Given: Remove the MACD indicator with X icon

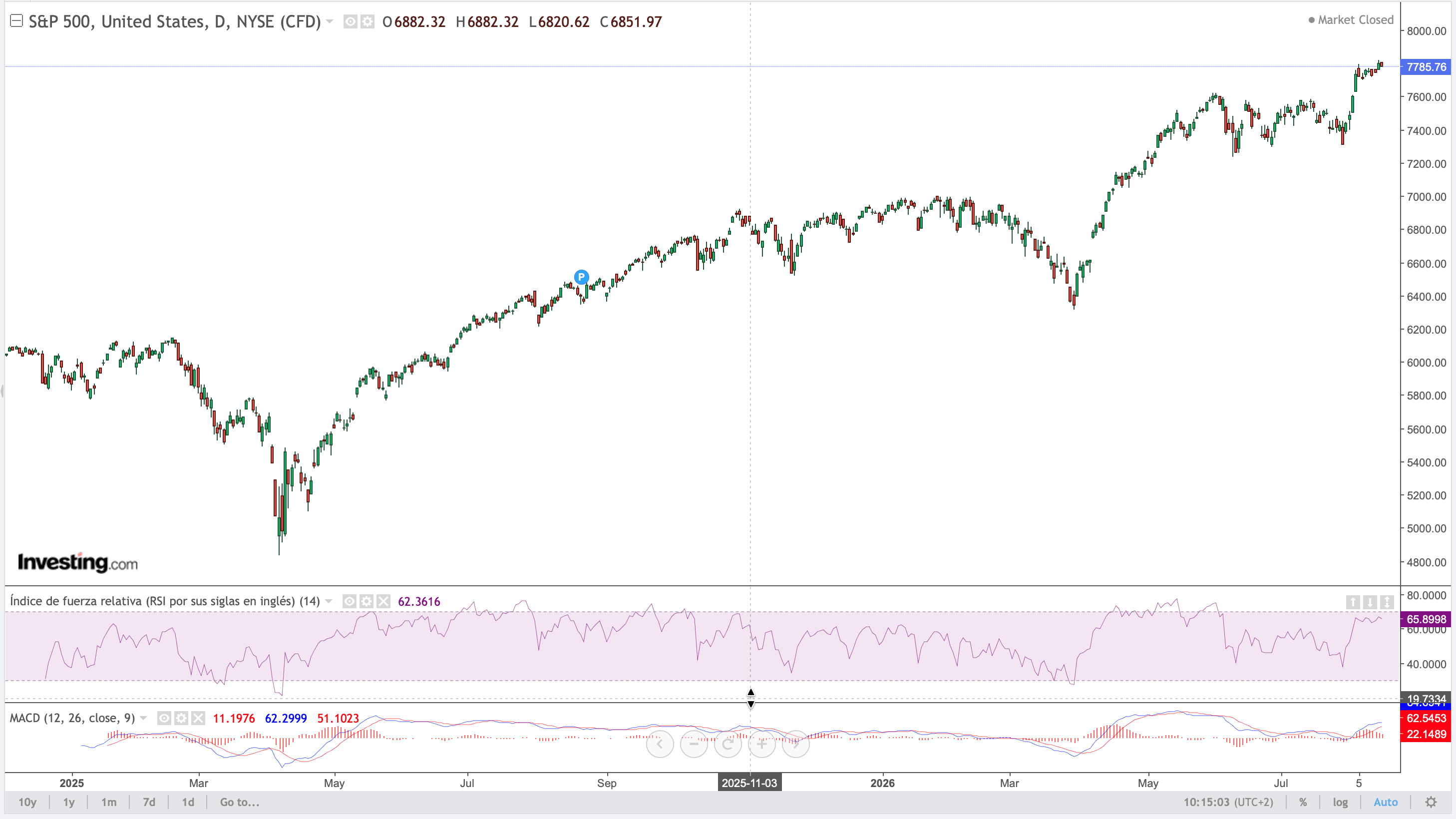Looking at the screenshot, I should pyautogui.click(x=198, y=719).
